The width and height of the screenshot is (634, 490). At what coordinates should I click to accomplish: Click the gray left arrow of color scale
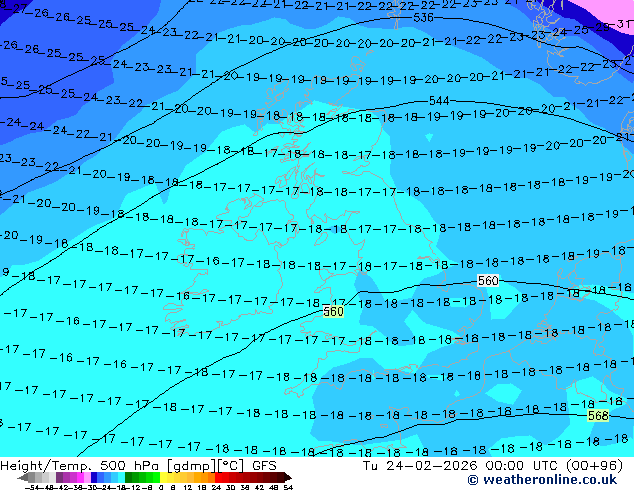coord(23,478)
